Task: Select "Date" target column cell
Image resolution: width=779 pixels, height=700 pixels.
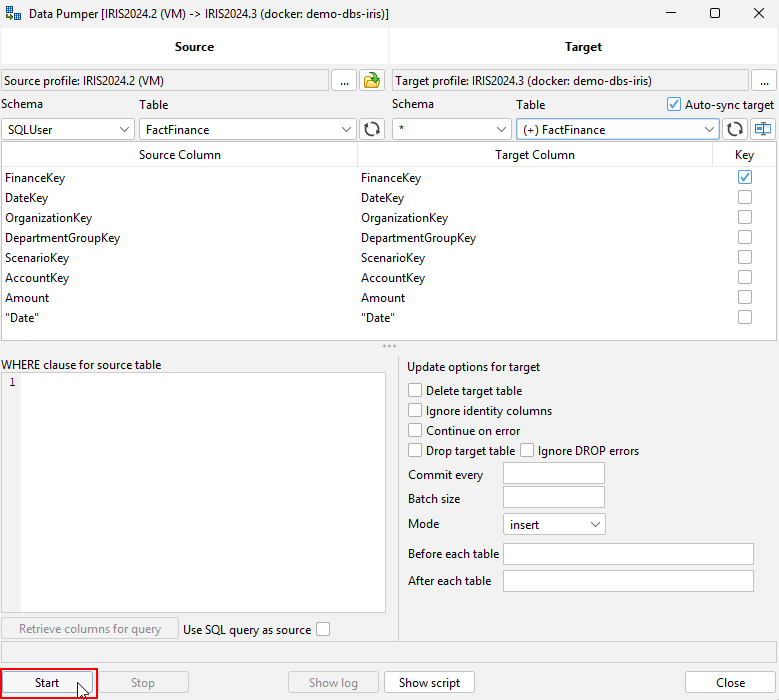Action: point(535,317)
